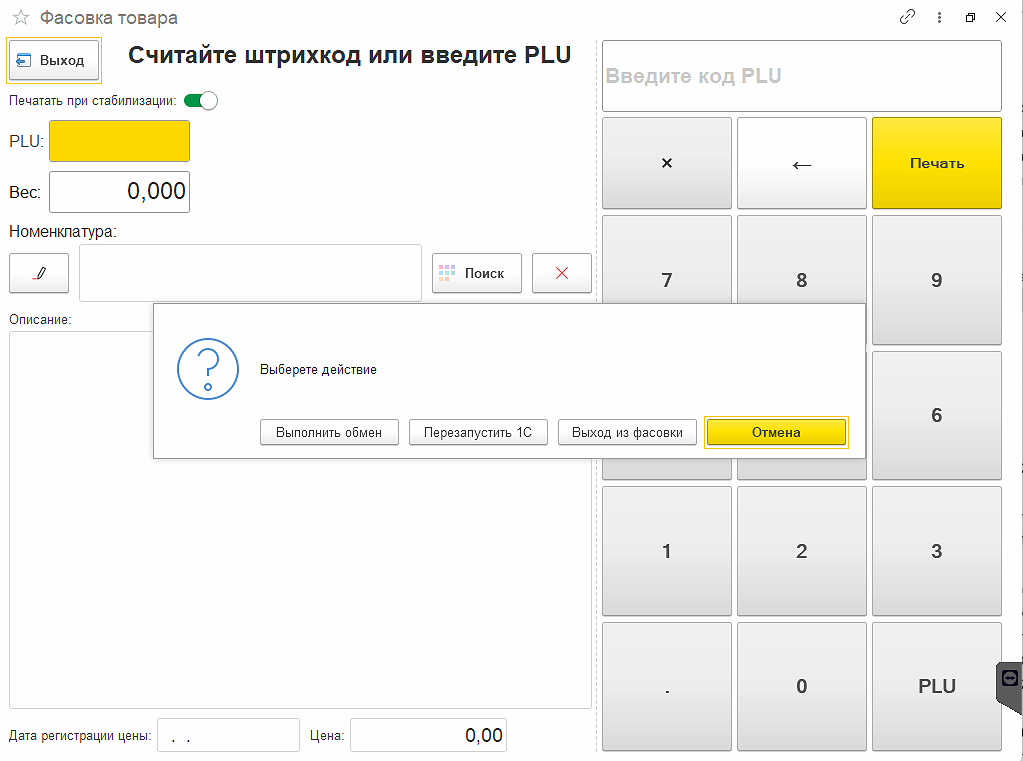Tap the decimal point key
Screen dimensions: 1023x761
(x=667, y=687)
